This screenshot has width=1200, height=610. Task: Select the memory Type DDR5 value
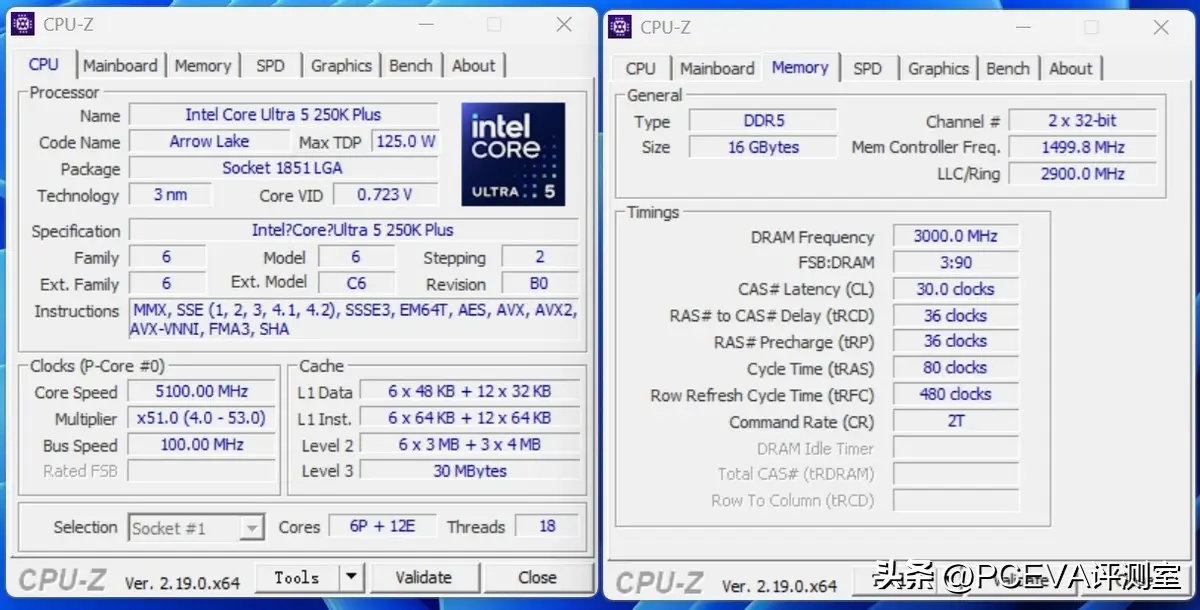tap(764, 121)
